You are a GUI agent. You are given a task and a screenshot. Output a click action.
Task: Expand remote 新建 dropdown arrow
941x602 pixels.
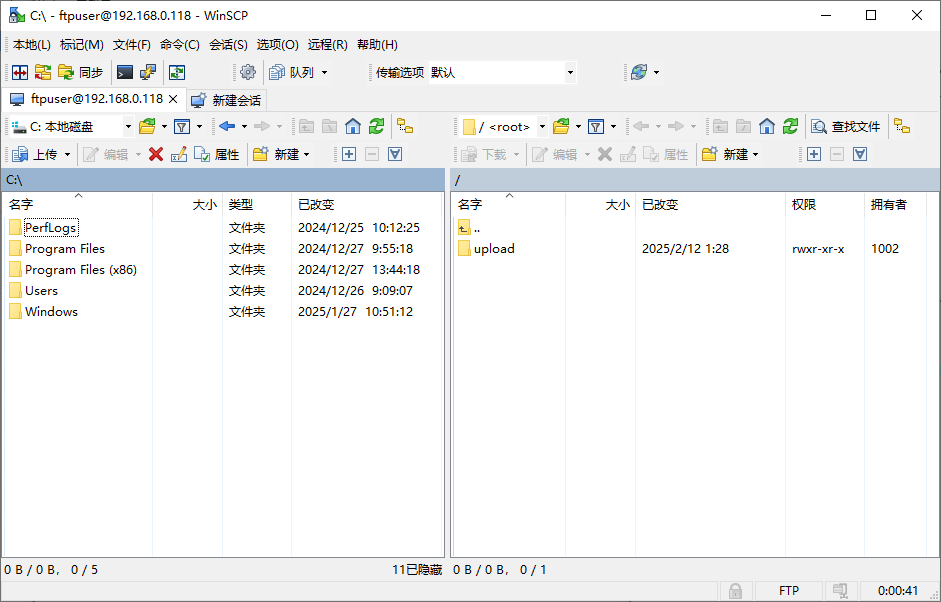tap(756, 155)
